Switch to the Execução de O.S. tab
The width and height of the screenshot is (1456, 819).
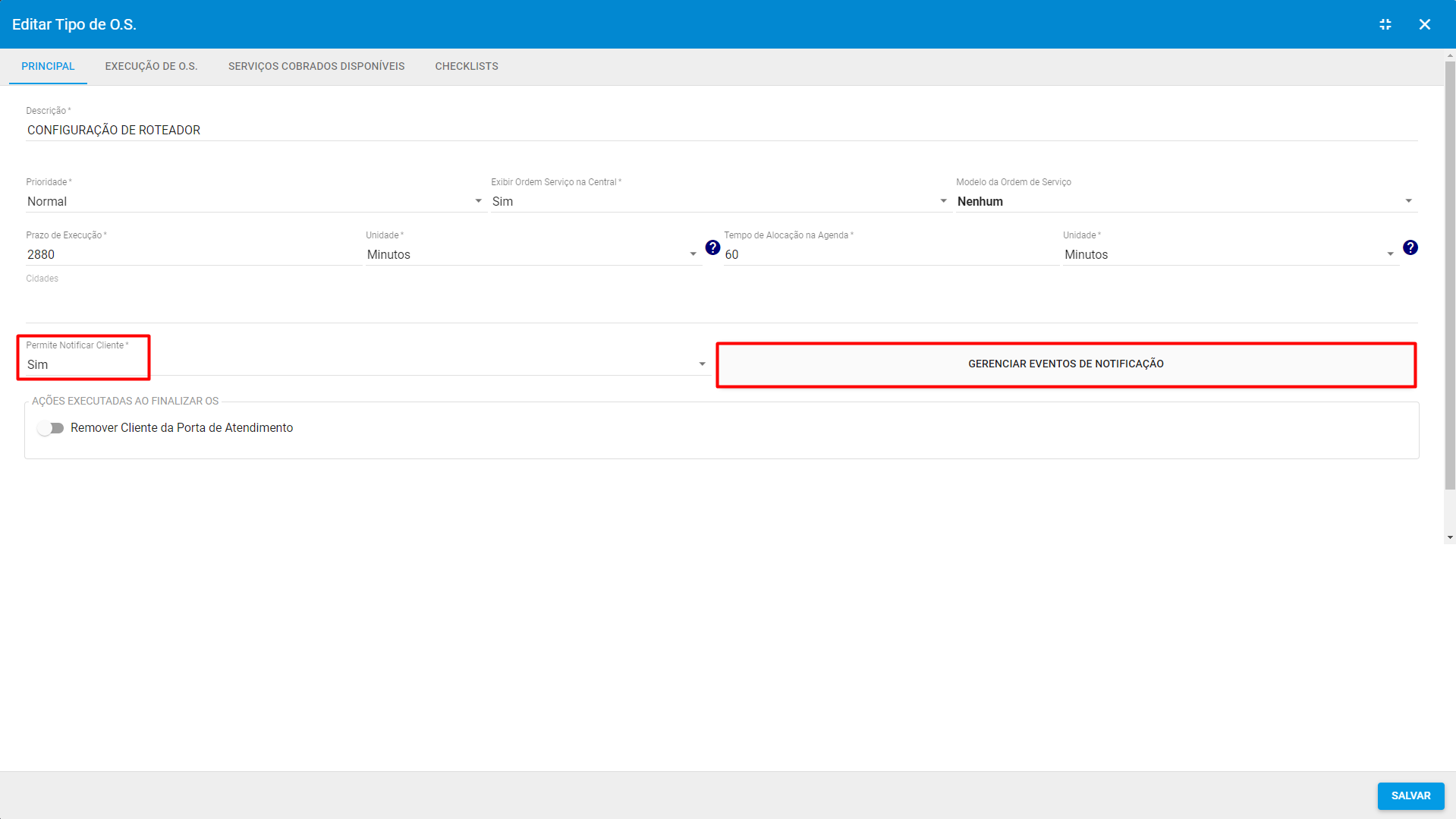tap(151, 66)
